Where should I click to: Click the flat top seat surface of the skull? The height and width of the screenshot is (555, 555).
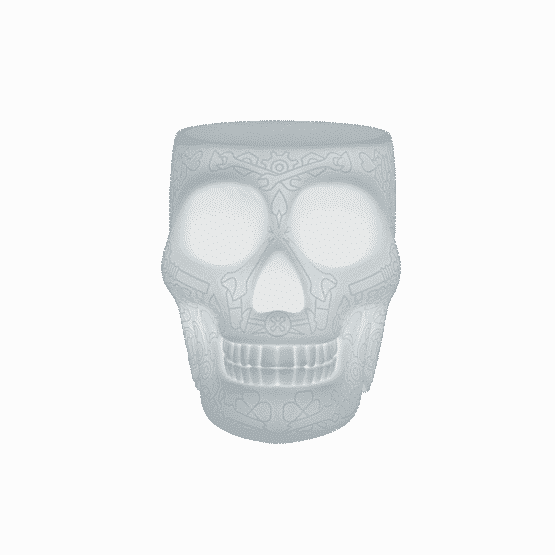click(282, 132)
